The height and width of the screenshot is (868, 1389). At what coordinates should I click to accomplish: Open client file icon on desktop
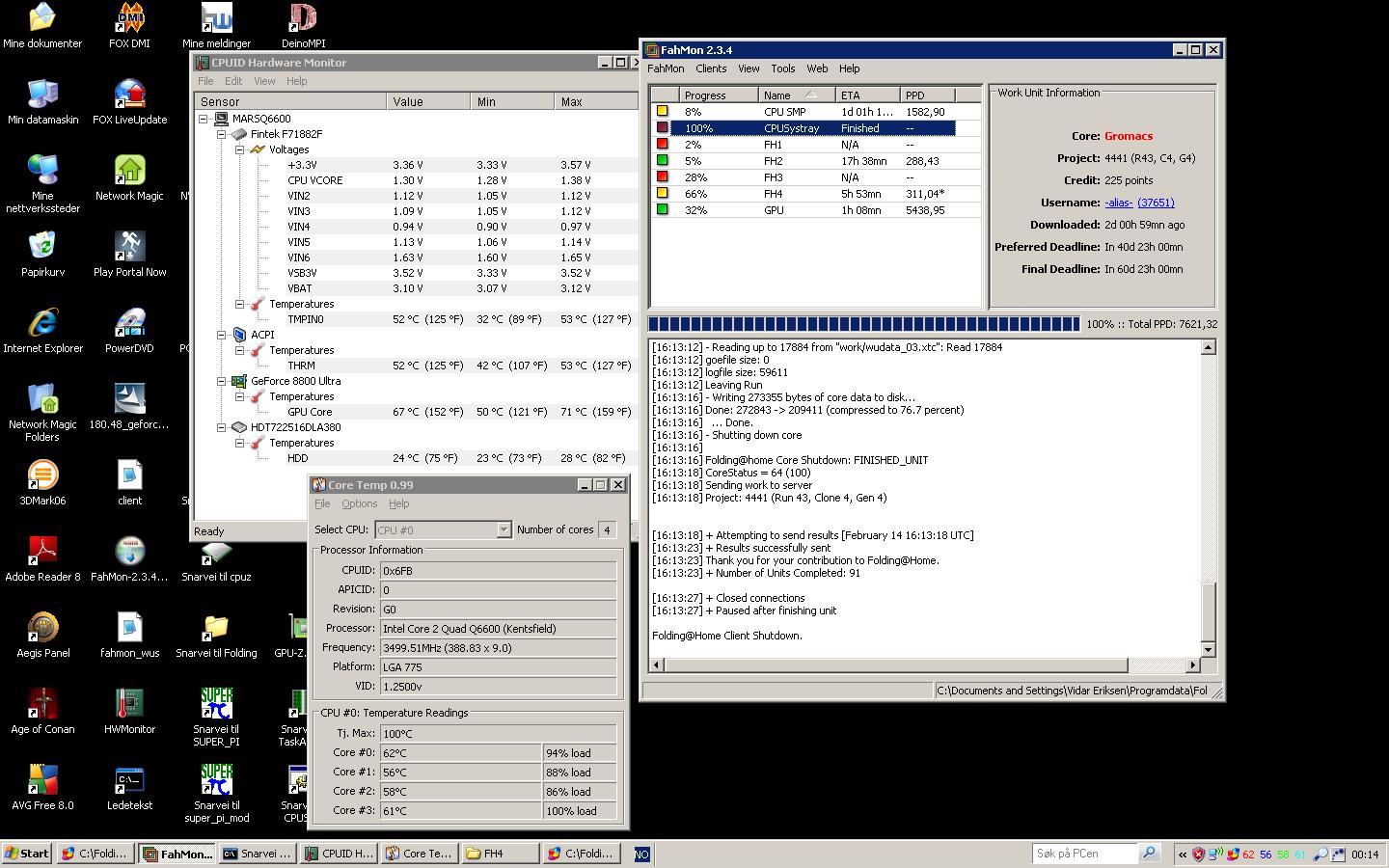pos(129,483)
